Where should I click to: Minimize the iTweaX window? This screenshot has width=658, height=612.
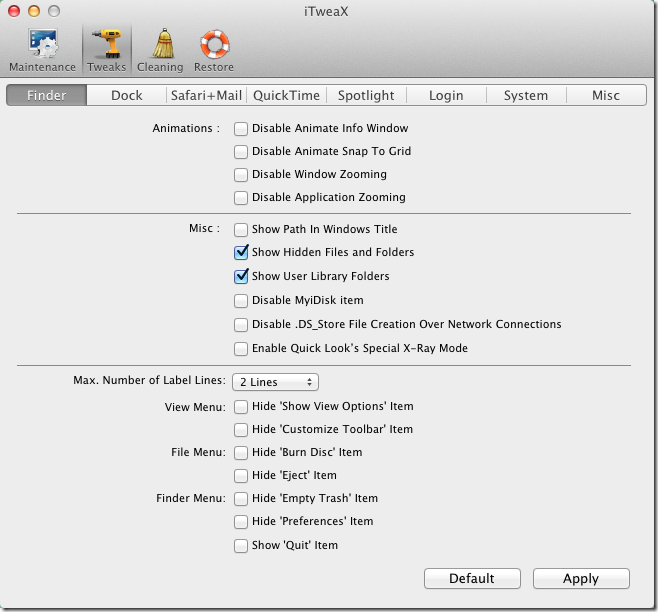click(34, 11)
